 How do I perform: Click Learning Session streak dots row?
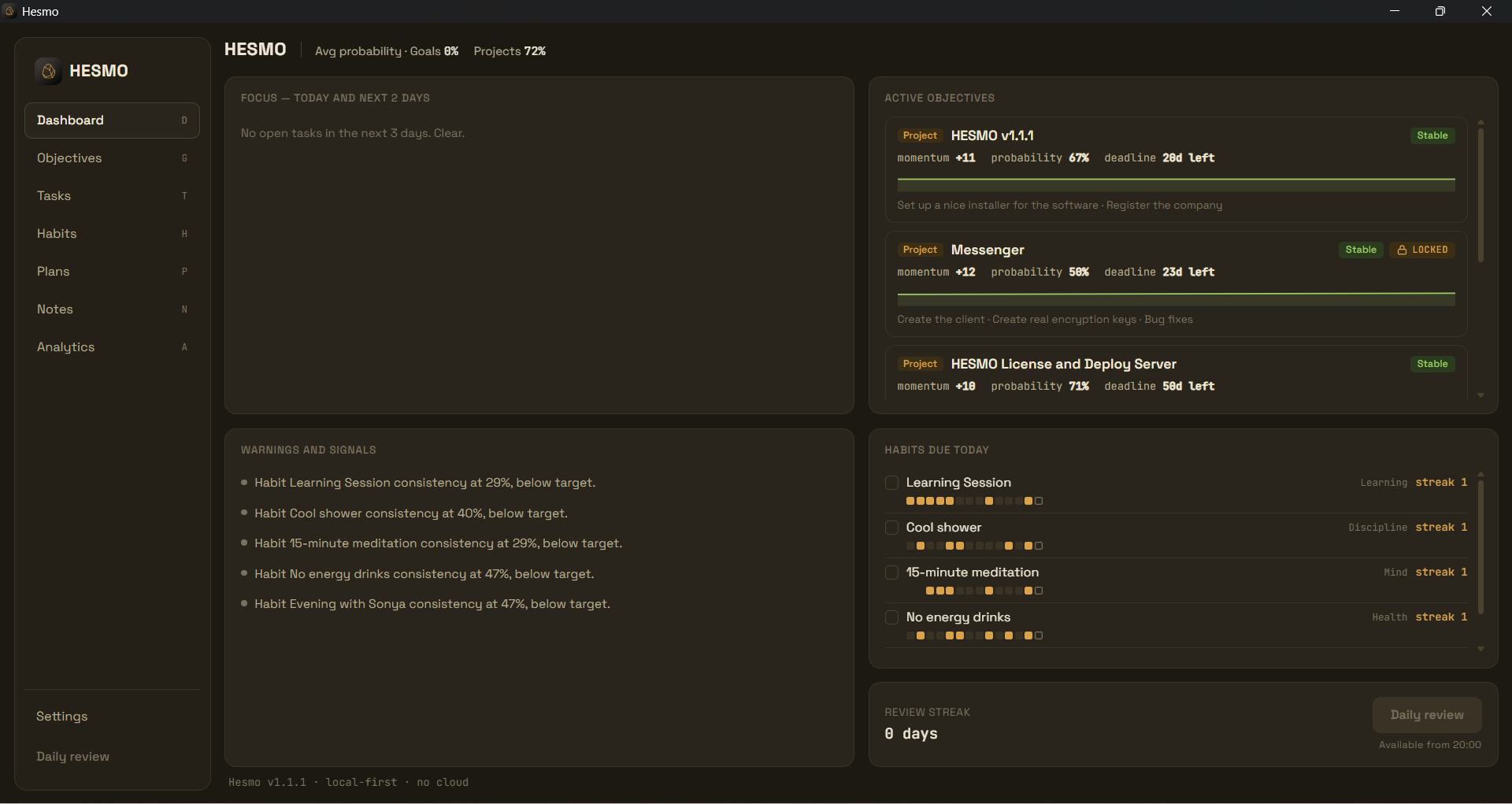974,502
